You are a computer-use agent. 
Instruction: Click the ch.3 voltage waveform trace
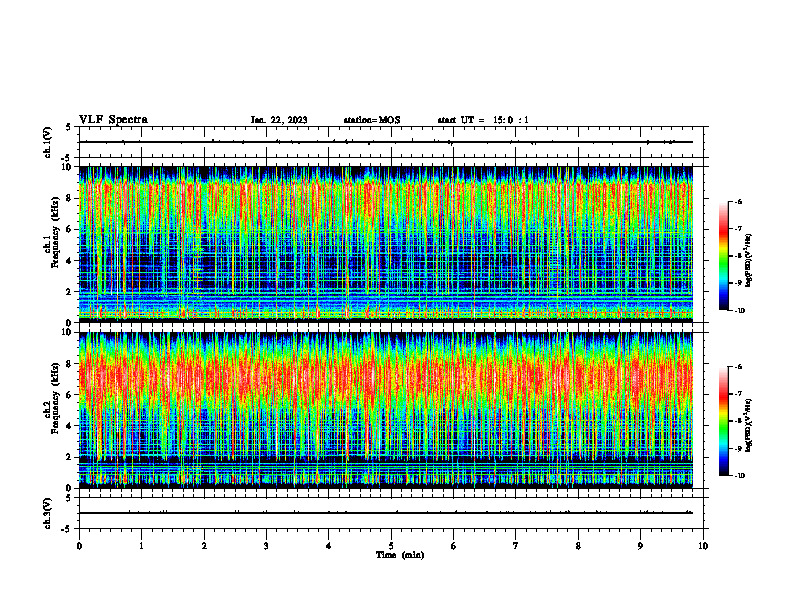(x=386, y=513)
